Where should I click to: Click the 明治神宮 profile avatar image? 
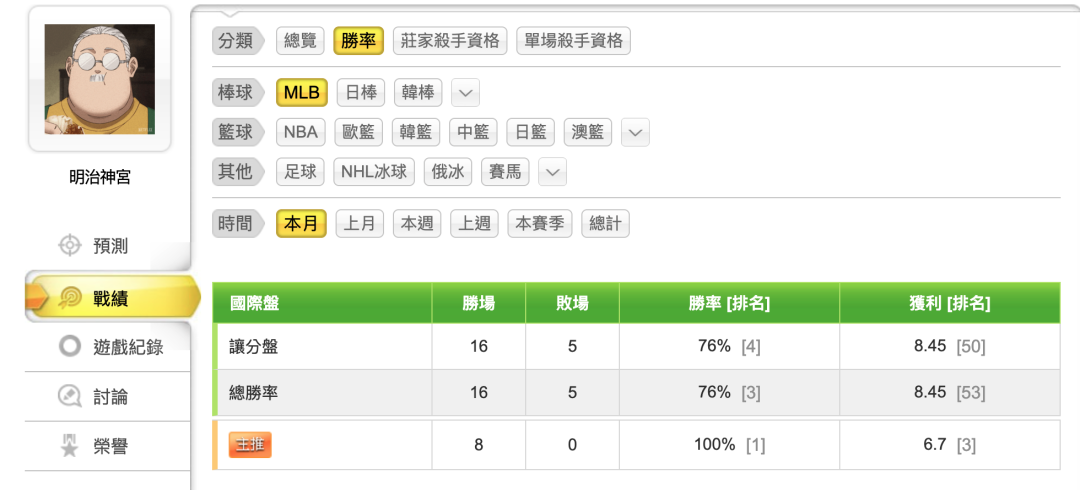click(100, 79)
